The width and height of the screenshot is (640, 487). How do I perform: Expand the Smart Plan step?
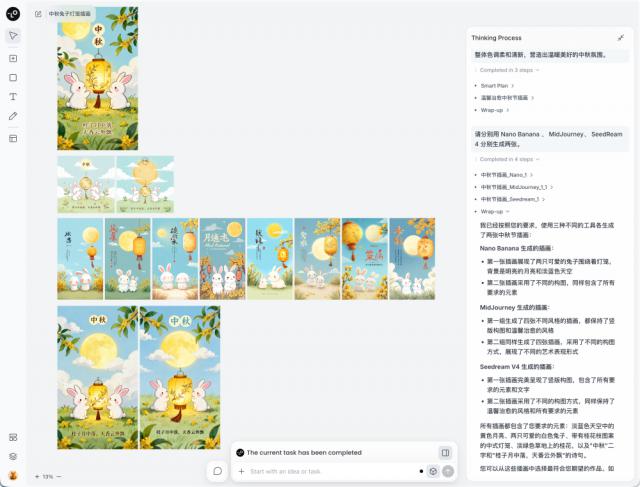[x=497, y=86]
